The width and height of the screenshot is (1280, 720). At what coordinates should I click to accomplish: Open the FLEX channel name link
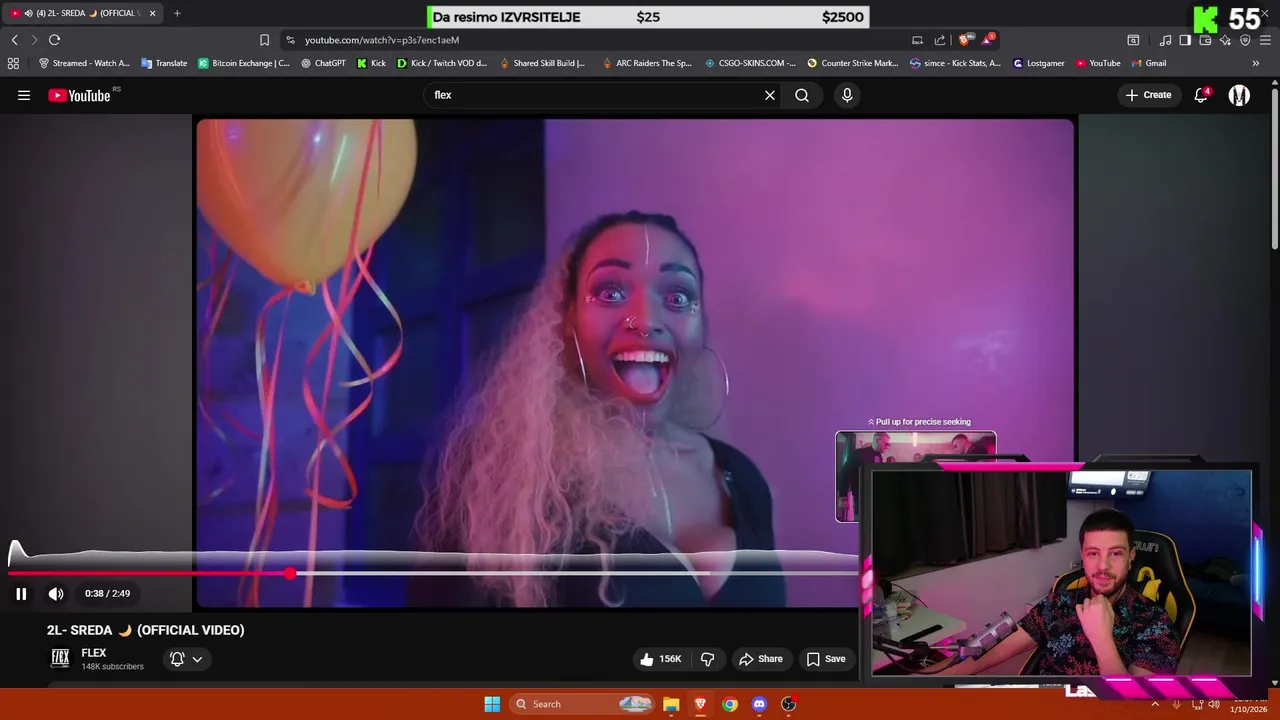coord(94,653)
